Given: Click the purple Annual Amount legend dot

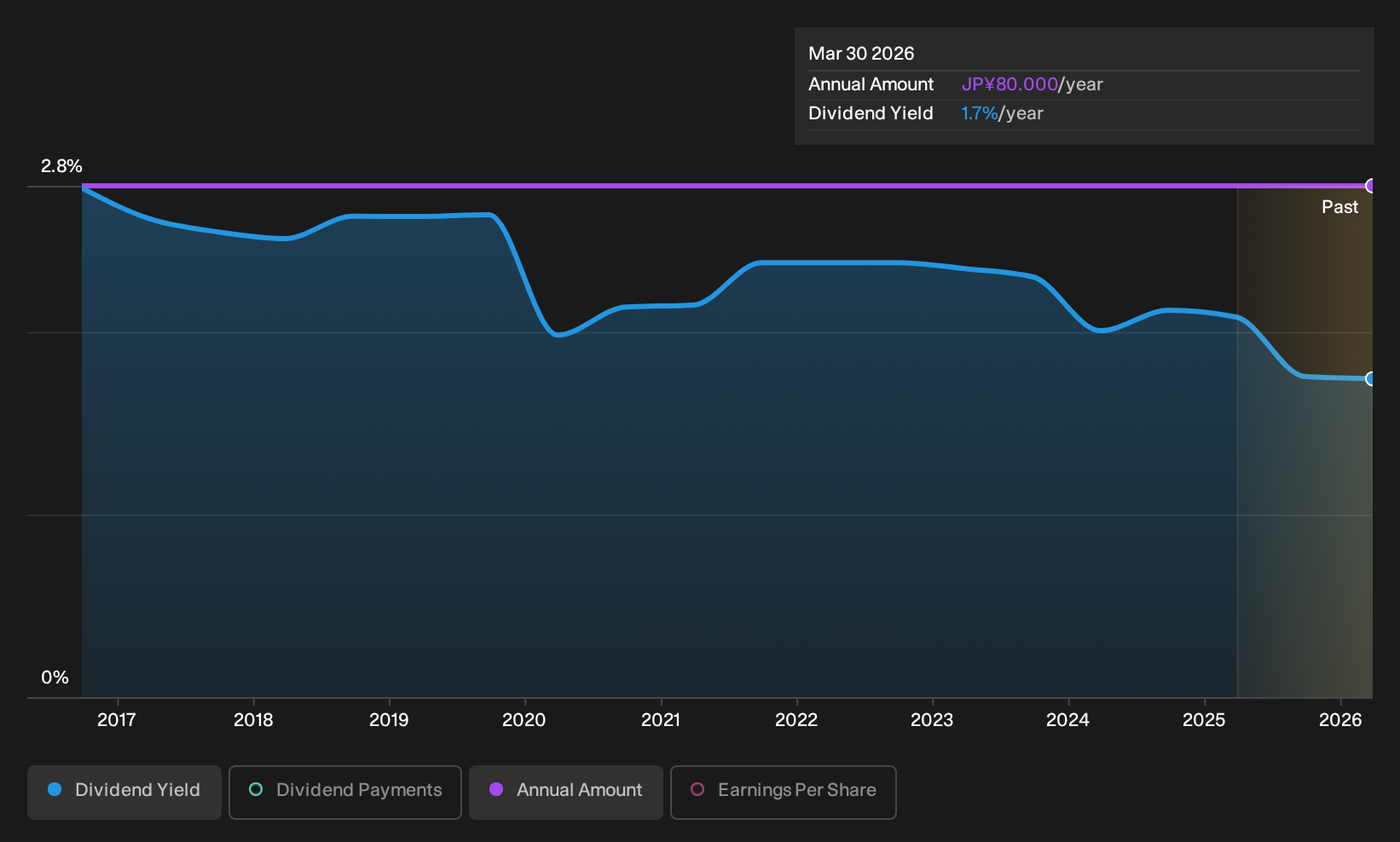Looking at the screenshot, I should tap(496, 790).
